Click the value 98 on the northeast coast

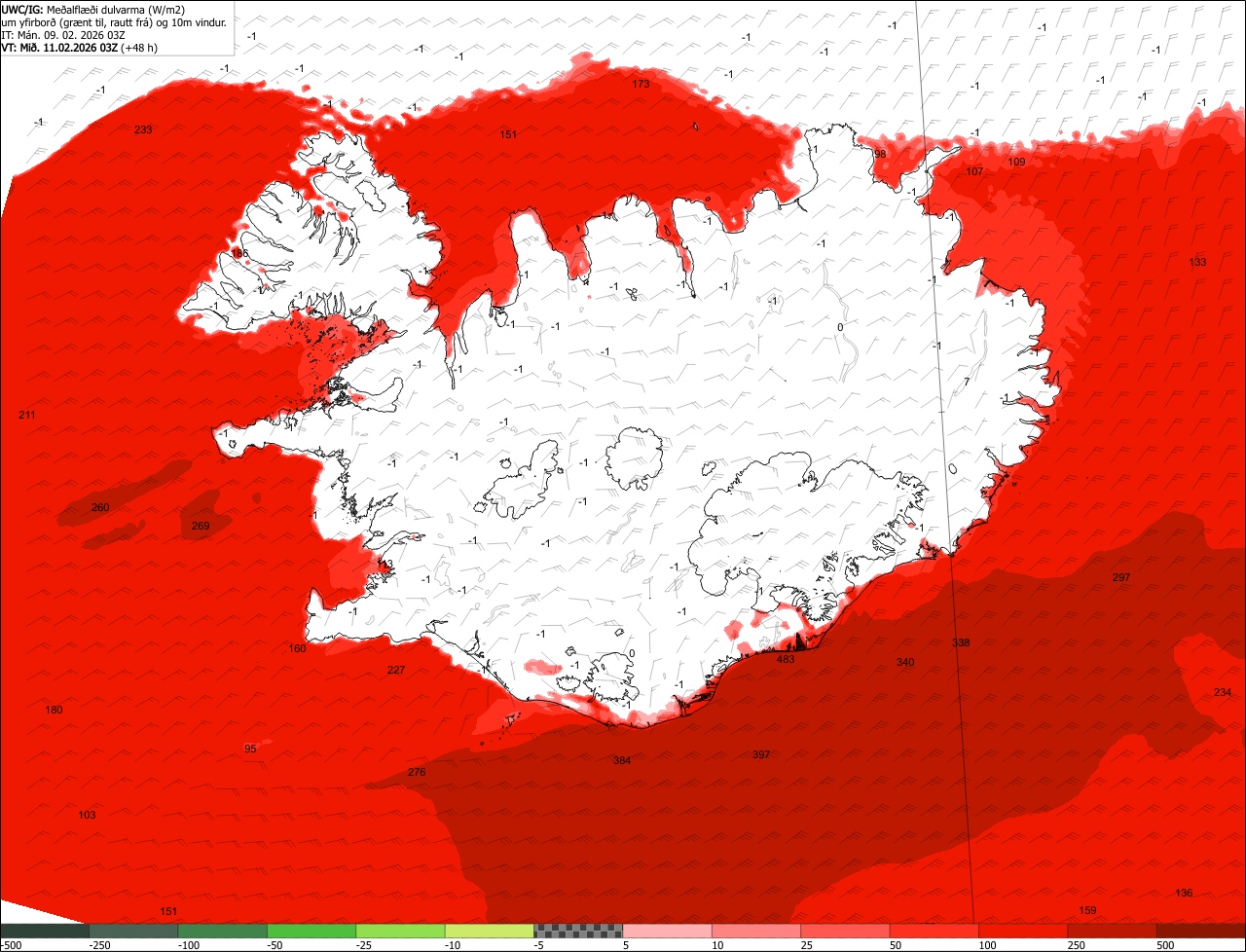(880, 154)
